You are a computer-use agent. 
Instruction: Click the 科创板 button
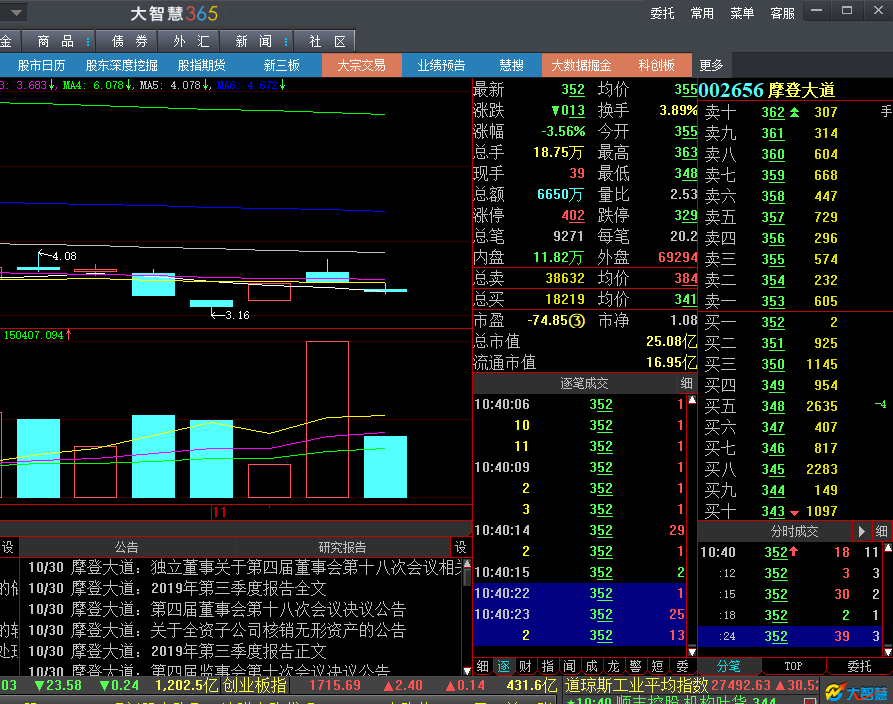(x=656, y=66)
